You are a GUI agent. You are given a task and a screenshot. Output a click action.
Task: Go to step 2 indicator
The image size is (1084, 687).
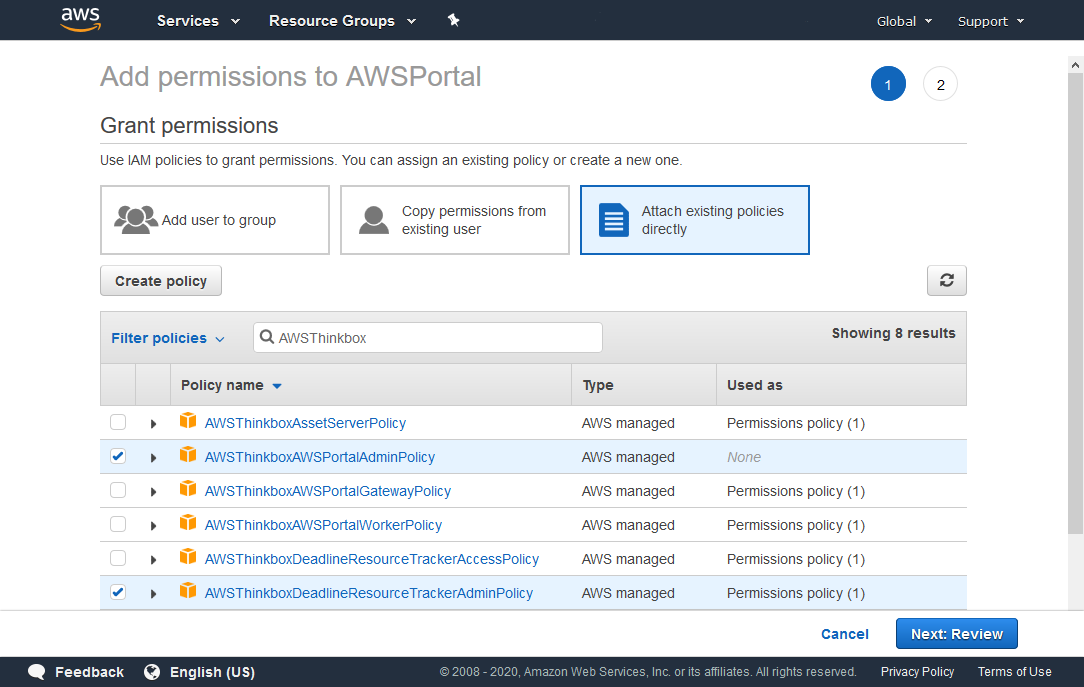coord(940,85)
